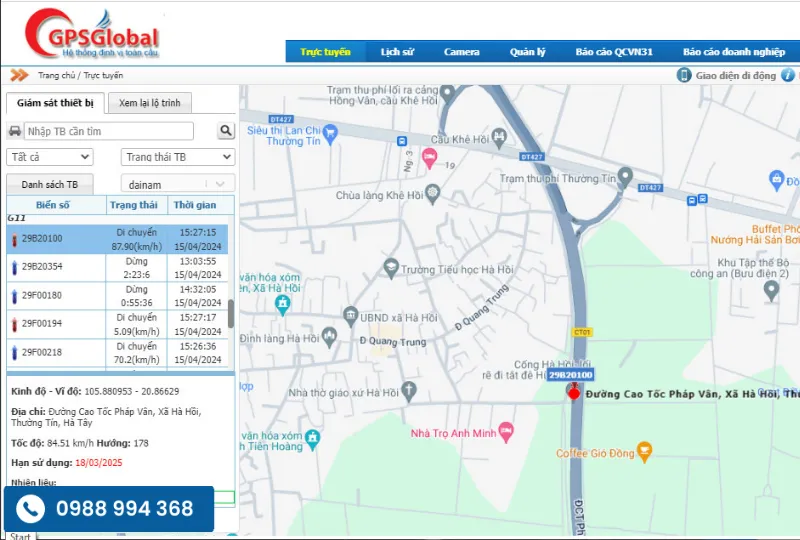This screenshot has height=540, width=800.
Task: Open the 'Tất cả' filter dropdown
Action: pyautogui.click(x=50, y=157)
